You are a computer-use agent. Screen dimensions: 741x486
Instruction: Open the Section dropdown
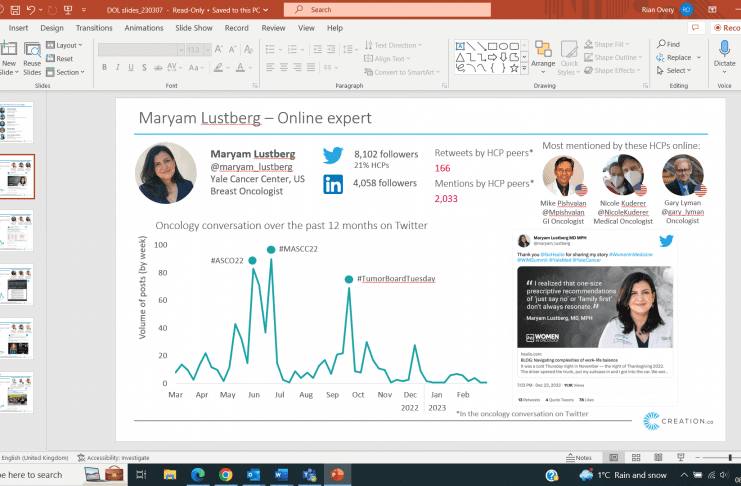click(x=68, y=72)
